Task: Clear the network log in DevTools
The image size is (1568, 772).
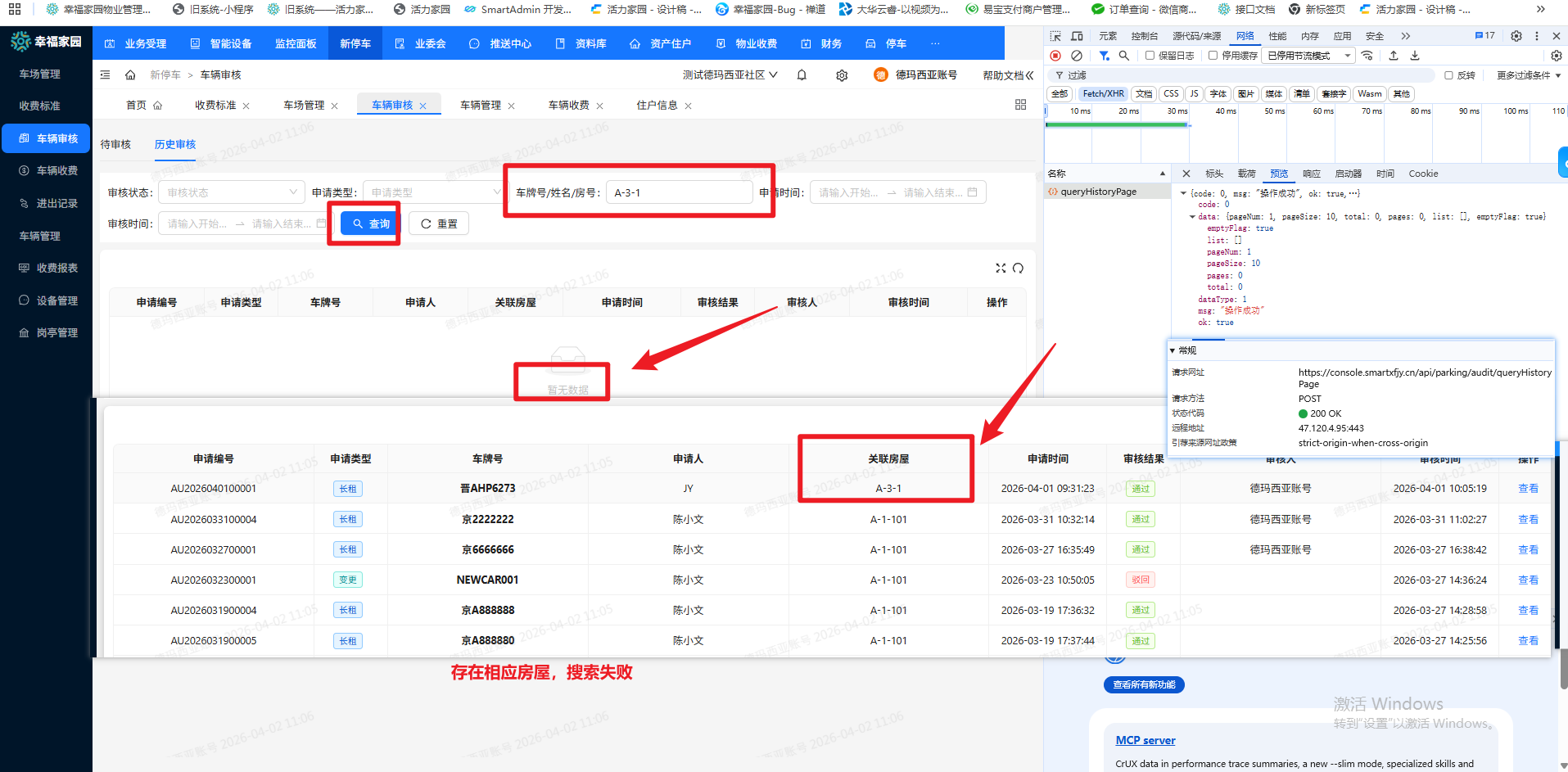Action: (x=1077, y=56)
